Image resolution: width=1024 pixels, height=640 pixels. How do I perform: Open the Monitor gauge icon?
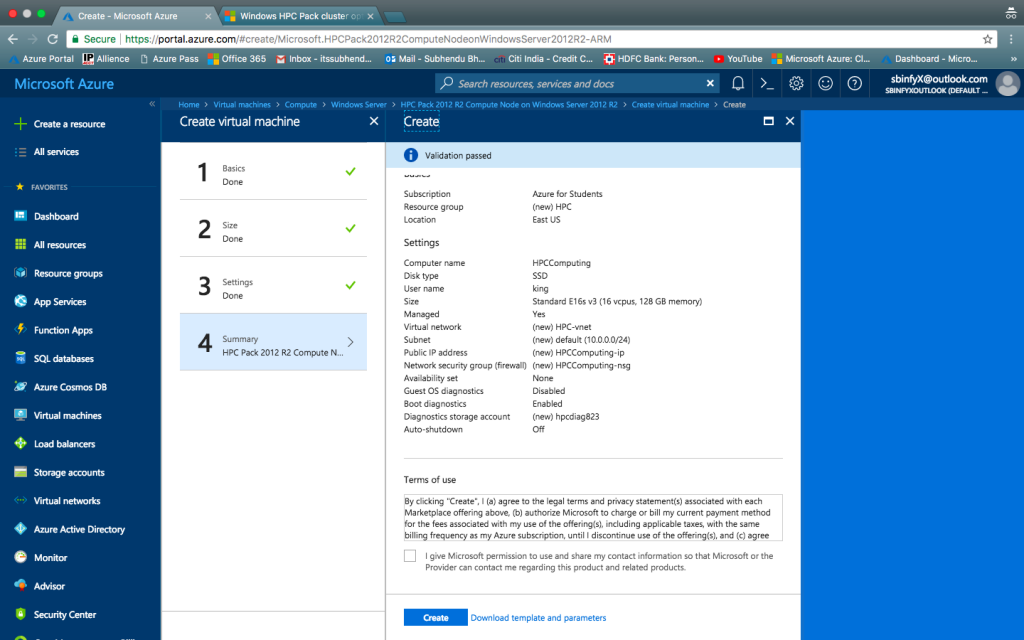pos(20,557)
